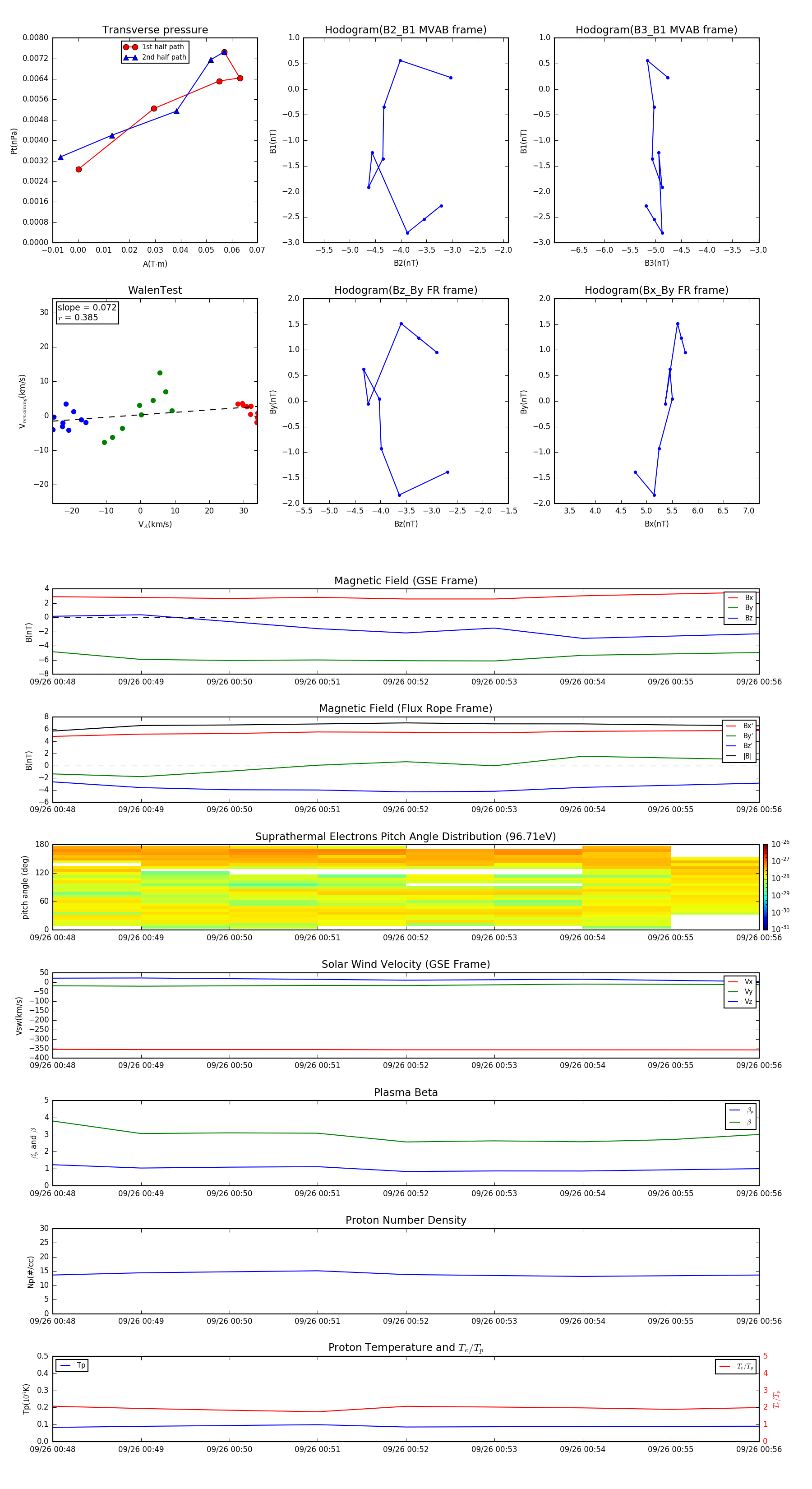The height and width of the screenshot is (1489, 812).
Task: Click the "Solar Wind Velocity (GSE Frame)" title
Action: point(406,964)
